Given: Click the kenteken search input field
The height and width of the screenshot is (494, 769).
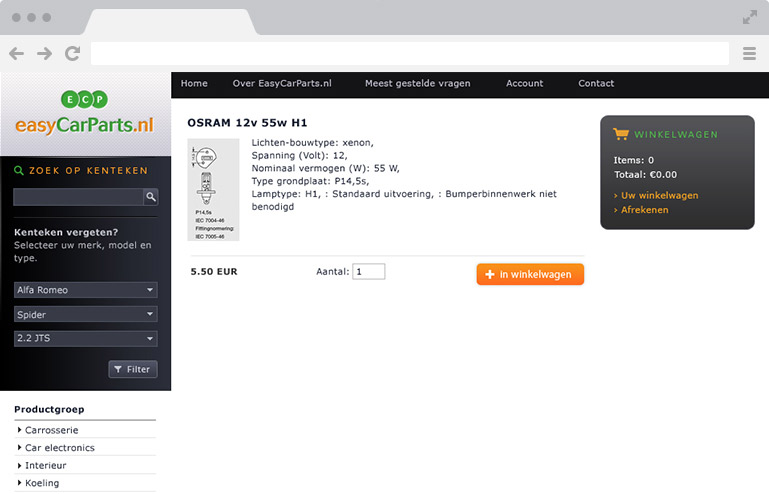Looking at the screenshot, I should tap(78, 197).
